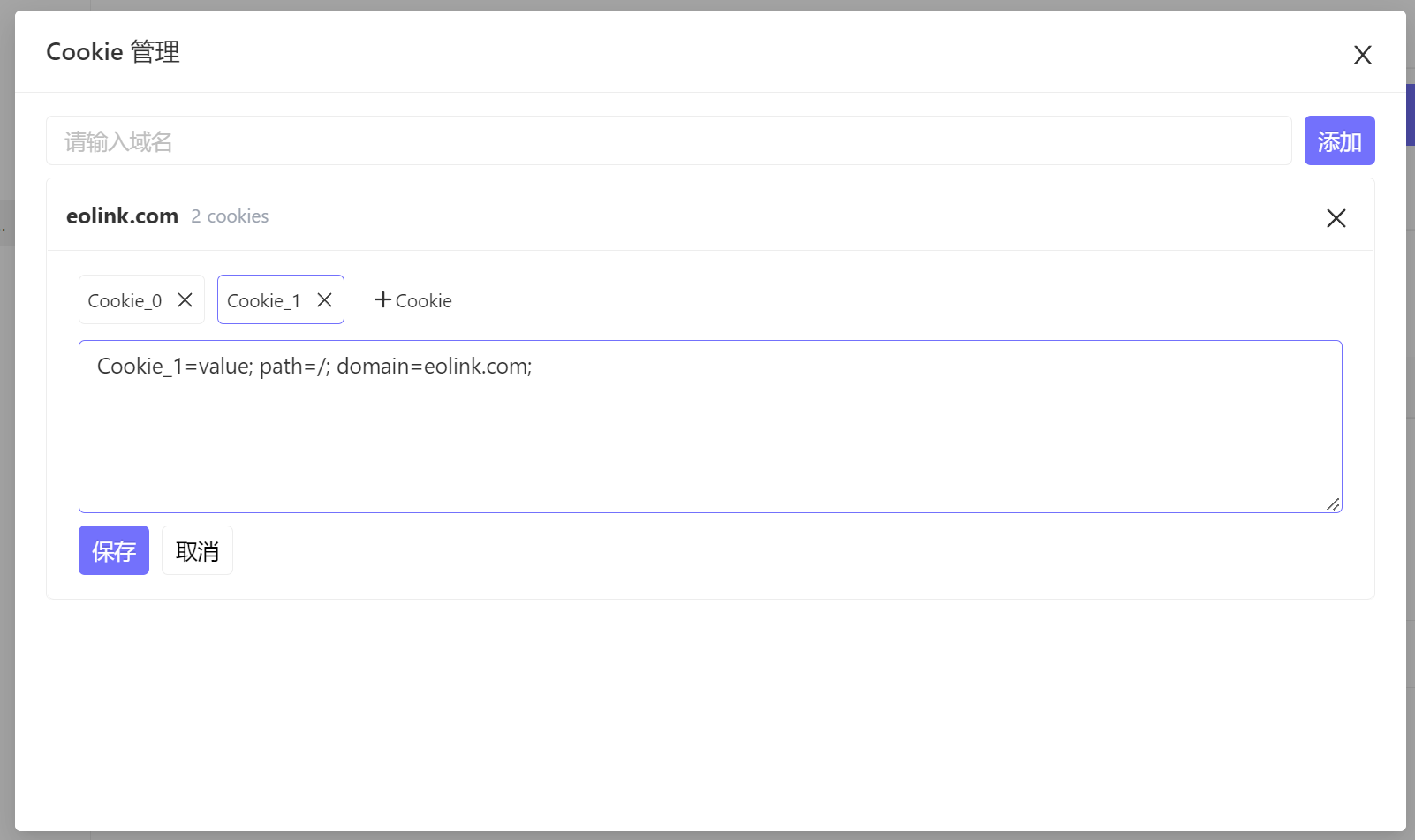Click the eolink.com domain name
Screen dimensions: 1415x840
(122, 216)
